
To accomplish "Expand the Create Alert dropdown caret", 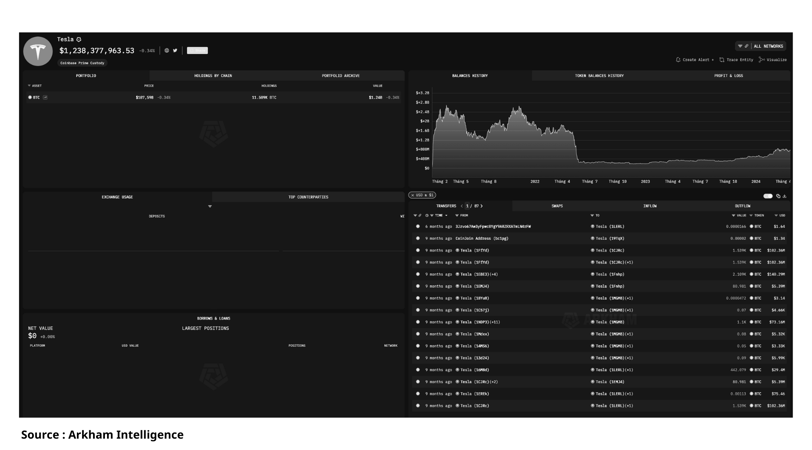I will tap(713, 60).
